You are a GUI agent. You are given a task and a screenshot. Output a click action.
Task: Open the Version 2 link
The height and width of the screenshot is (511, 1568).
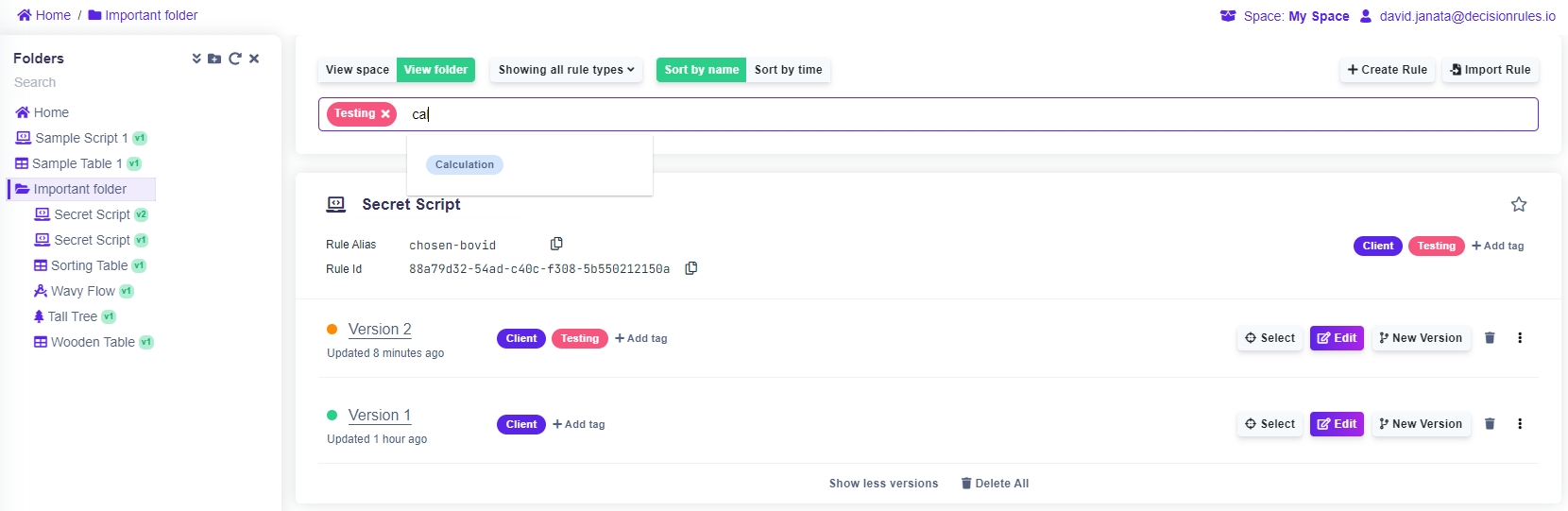380,330
